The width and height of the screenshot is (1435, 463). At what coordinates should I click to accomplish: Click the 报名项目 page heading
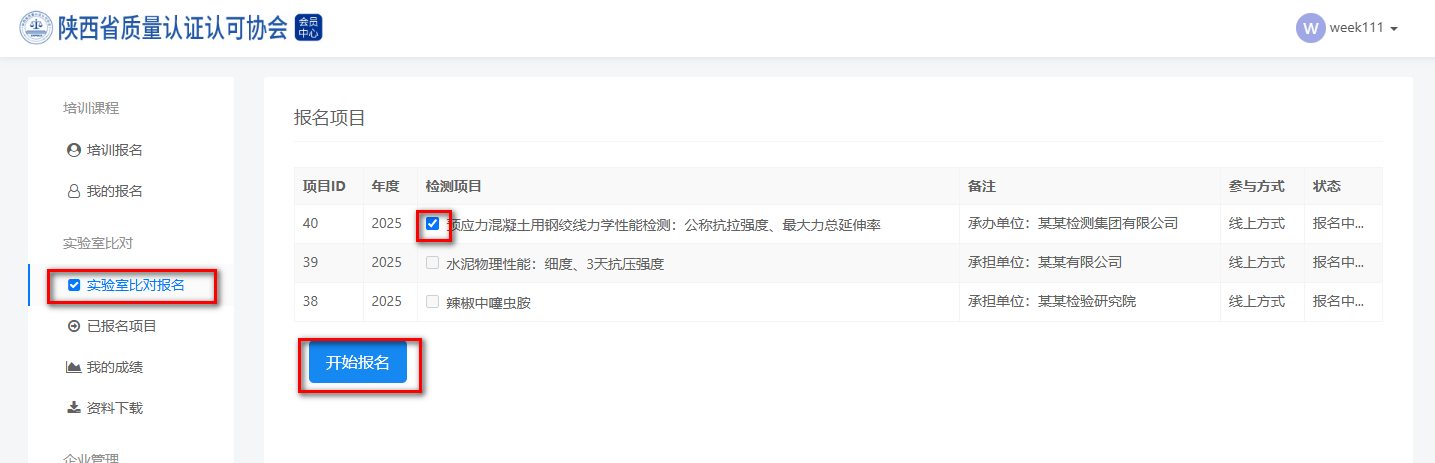pos(330,118)
